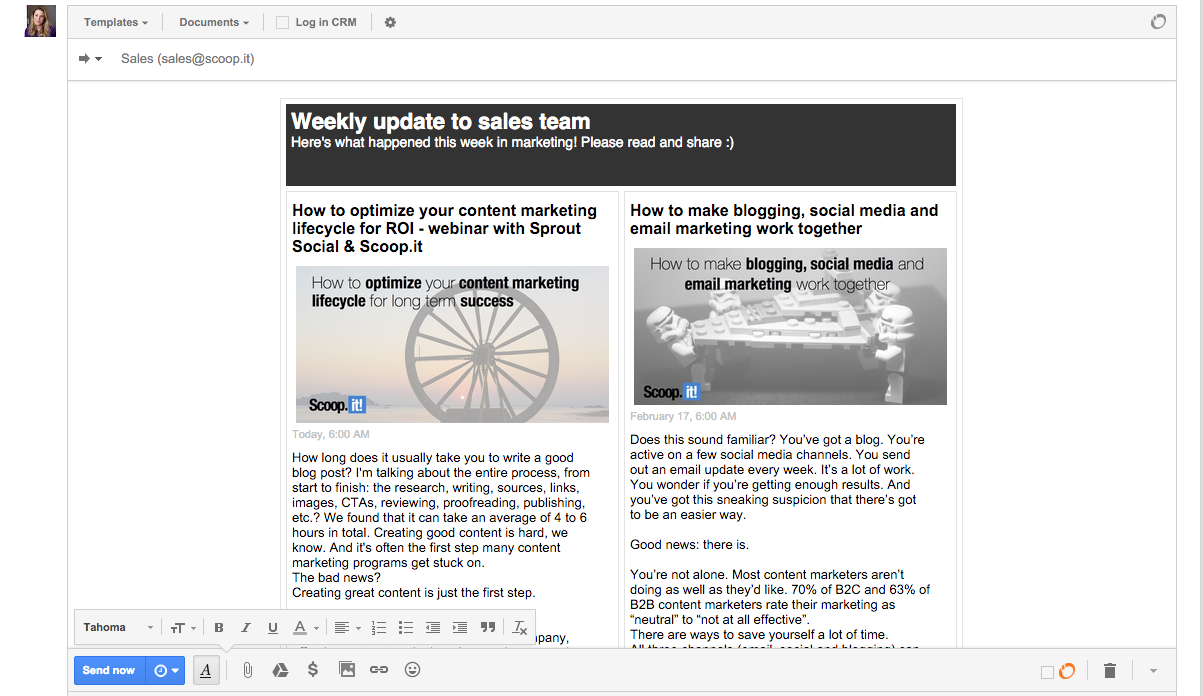Insert a link with the chain icon
Viewport: 1203px width, 696px height.
(x=379, y=670)
